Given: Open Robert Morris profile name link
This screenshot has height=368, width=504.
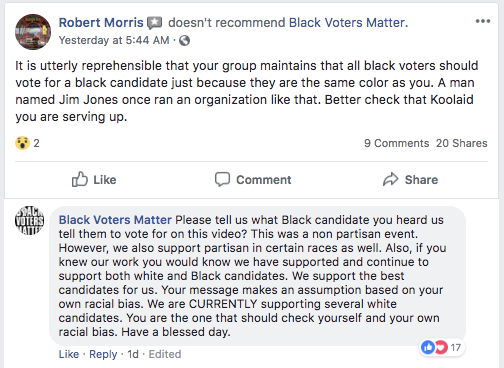Looking at the screenshot, I should (x=101, y=23).
